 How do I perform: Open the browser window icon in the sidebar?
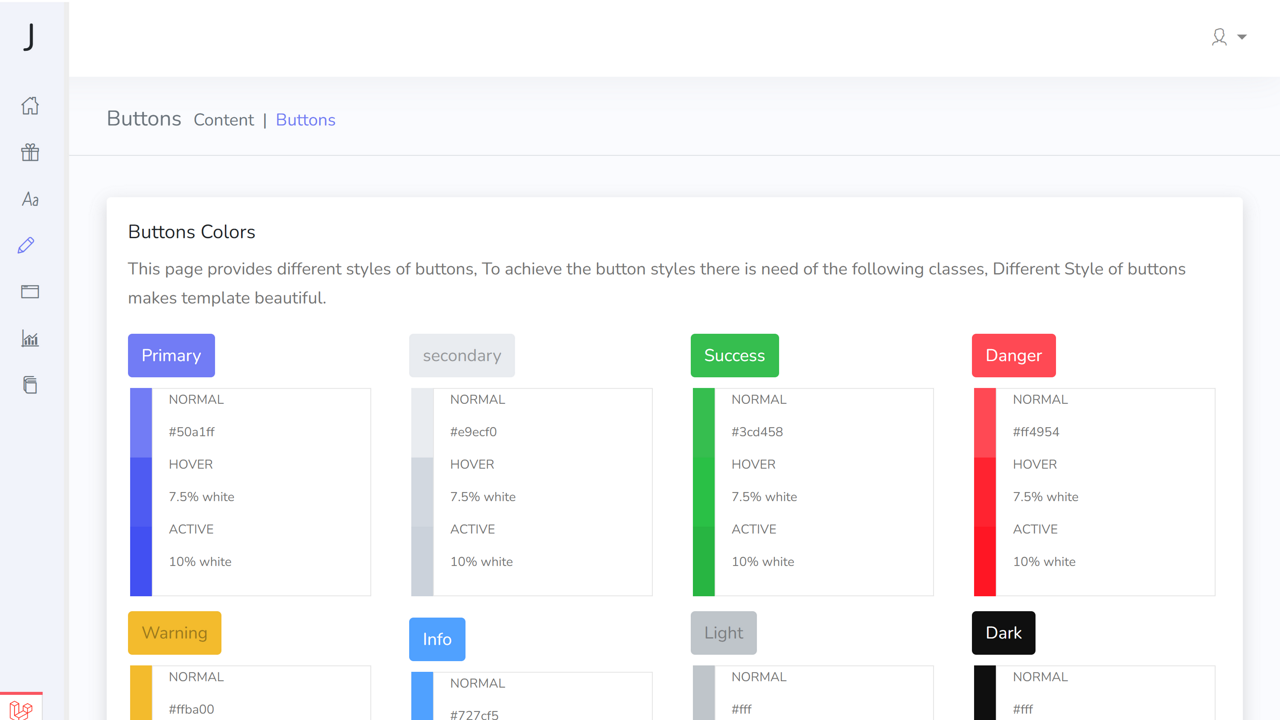click(x=30, y=291)
